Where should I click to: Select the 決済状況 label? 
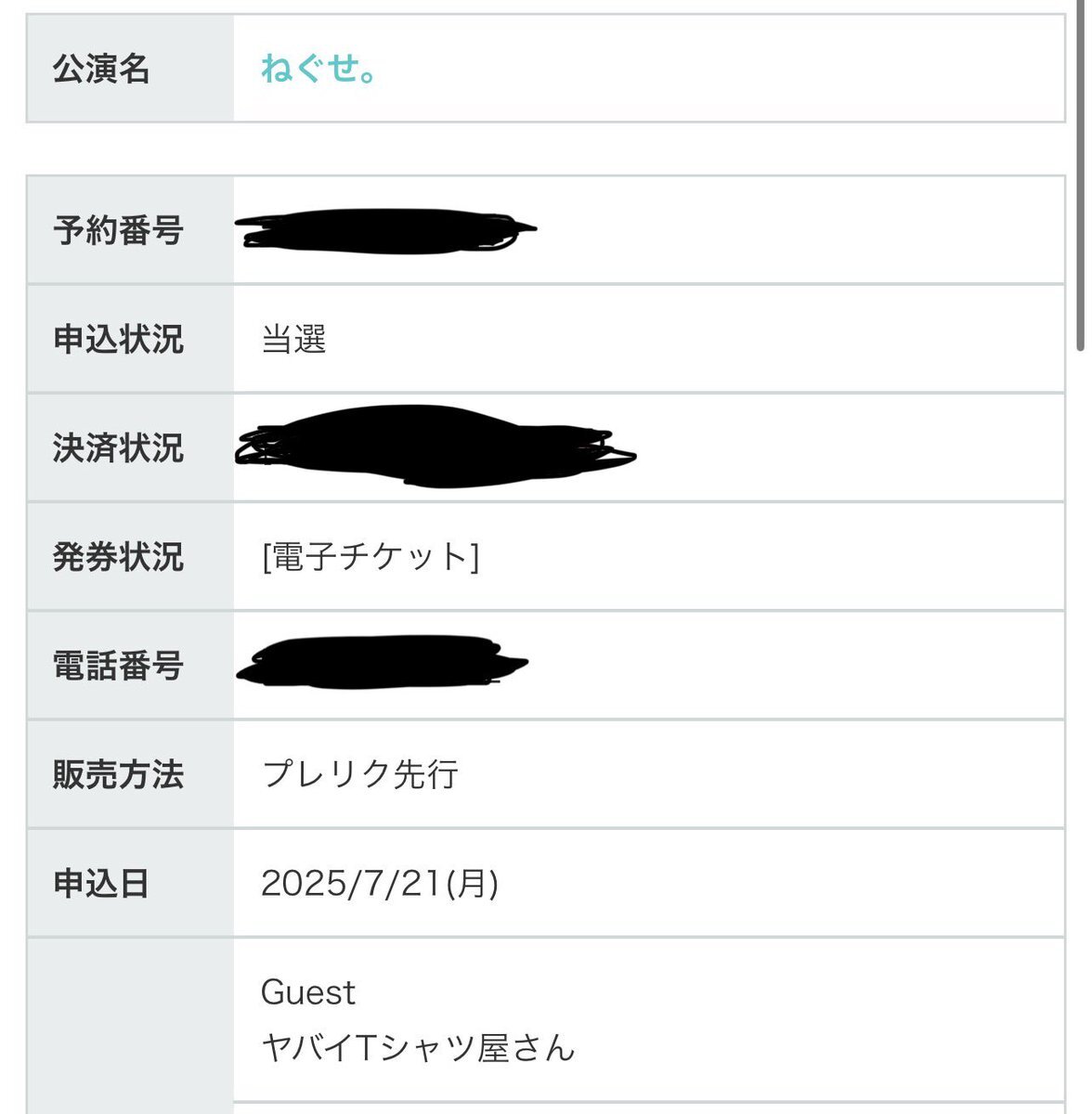[118, 447]
